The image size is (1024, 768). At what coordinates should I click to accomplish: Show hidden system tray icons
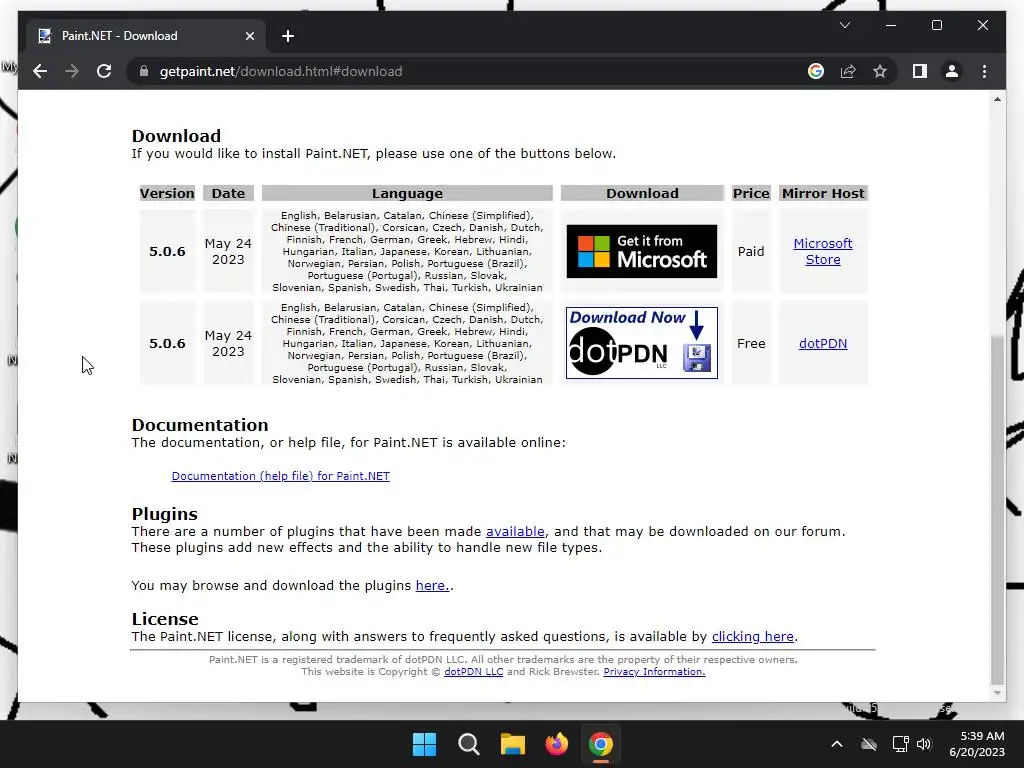pos(837,744)
